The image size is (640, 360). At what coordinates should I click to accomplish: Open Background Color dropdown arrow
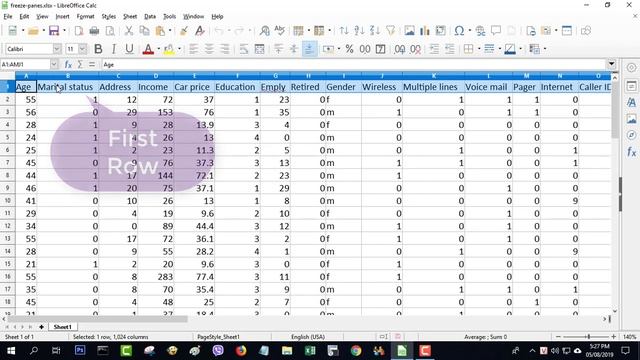[179, 49]
